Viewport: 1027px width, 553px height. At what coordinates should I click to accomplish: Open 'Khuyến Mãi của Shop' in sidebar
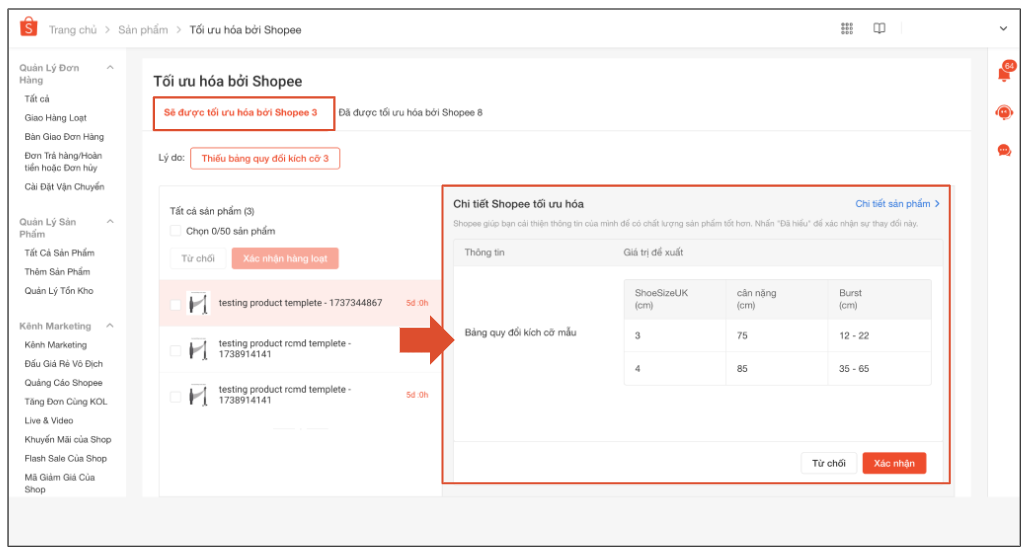click(x=68, y=440)
